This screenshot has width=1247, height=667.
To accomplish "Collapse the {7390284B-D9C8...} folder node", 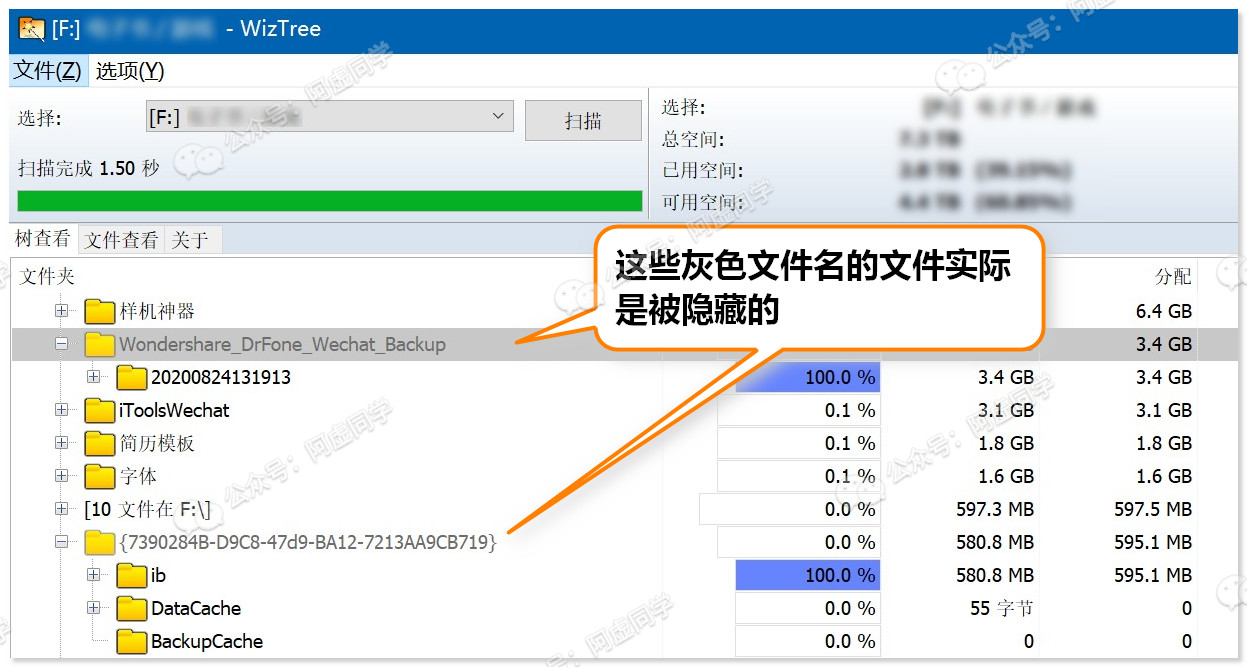I will [x=62, y=542].
